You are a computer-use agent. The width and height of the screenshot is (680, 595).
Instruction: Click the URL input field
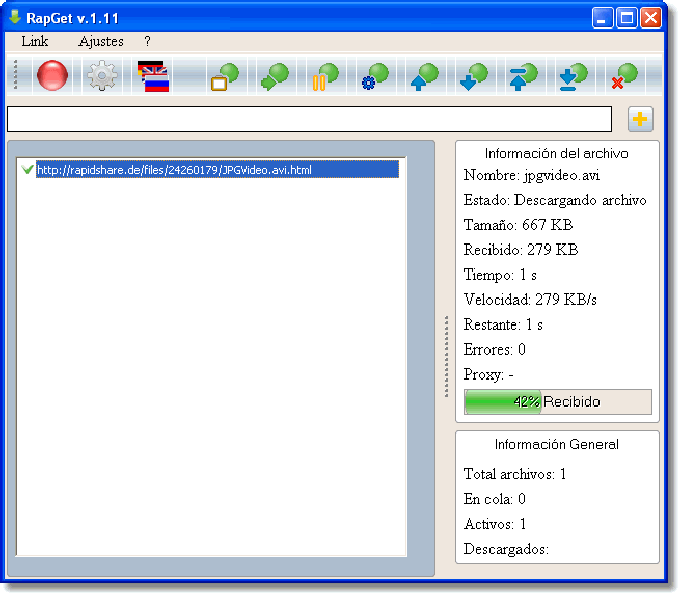tap(309, 119)
